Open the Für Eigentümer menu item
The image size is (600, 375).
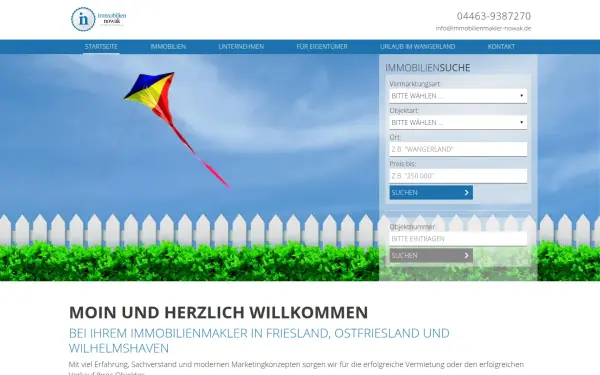coord(322,47)
